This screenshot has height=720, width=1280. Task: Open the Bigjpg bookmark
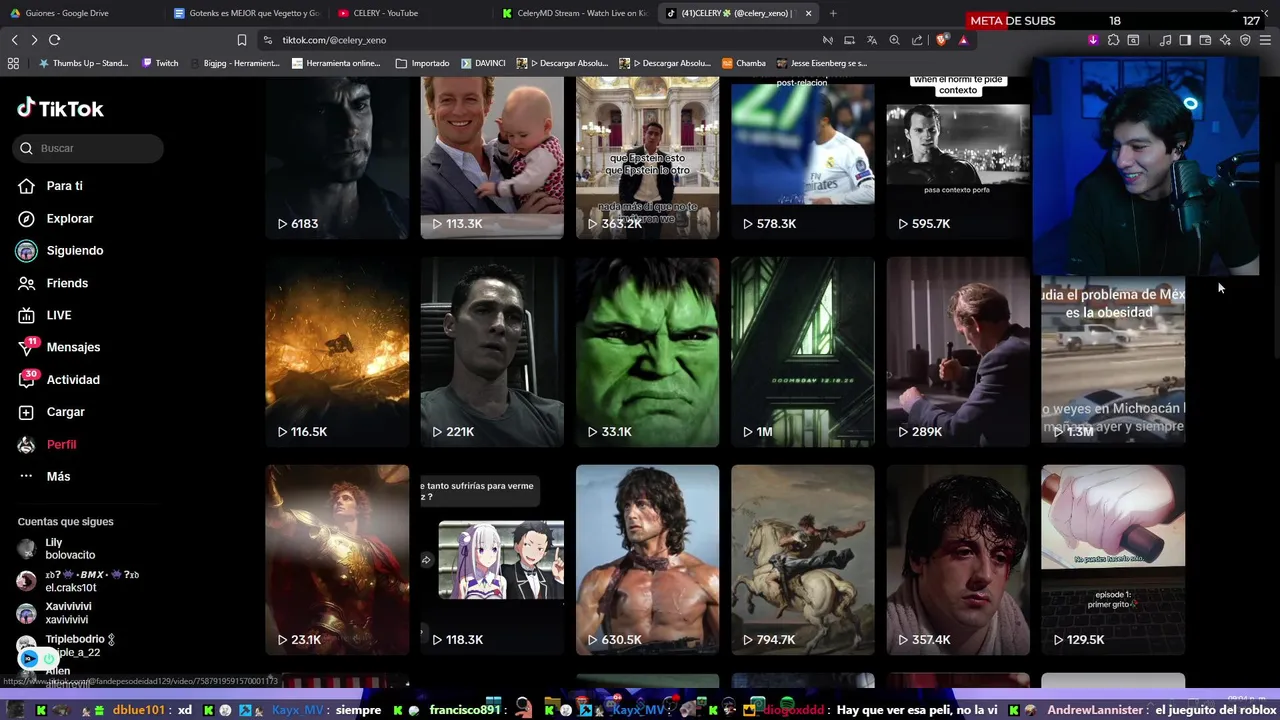[x=234, y=63]
